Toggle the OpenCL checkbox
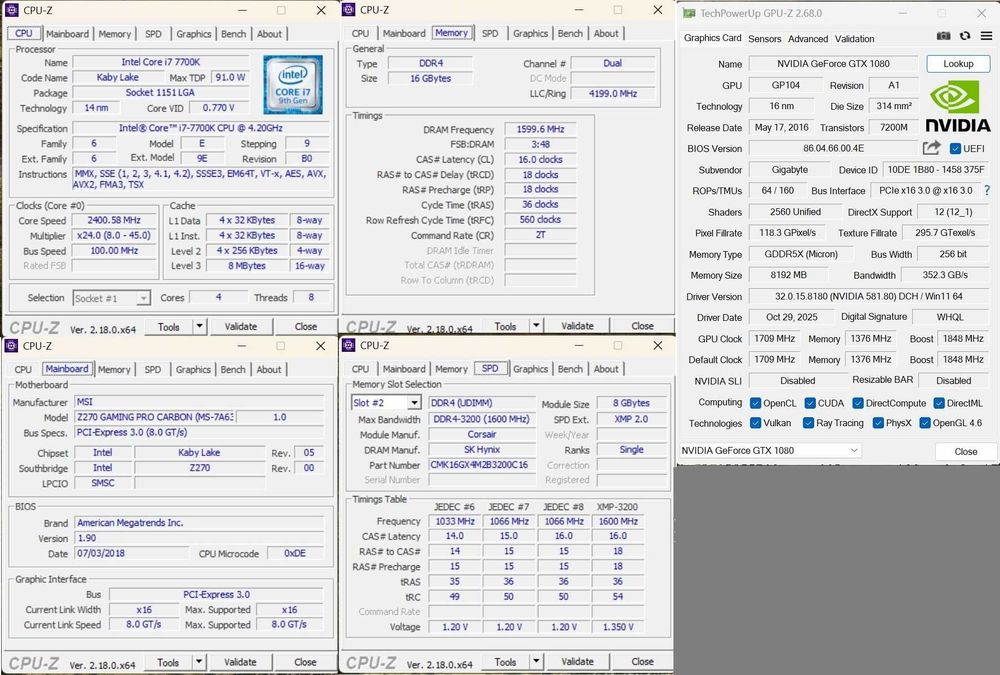Image resolution: width=1000 pixels, height=675 pixels. click(755, 403)
